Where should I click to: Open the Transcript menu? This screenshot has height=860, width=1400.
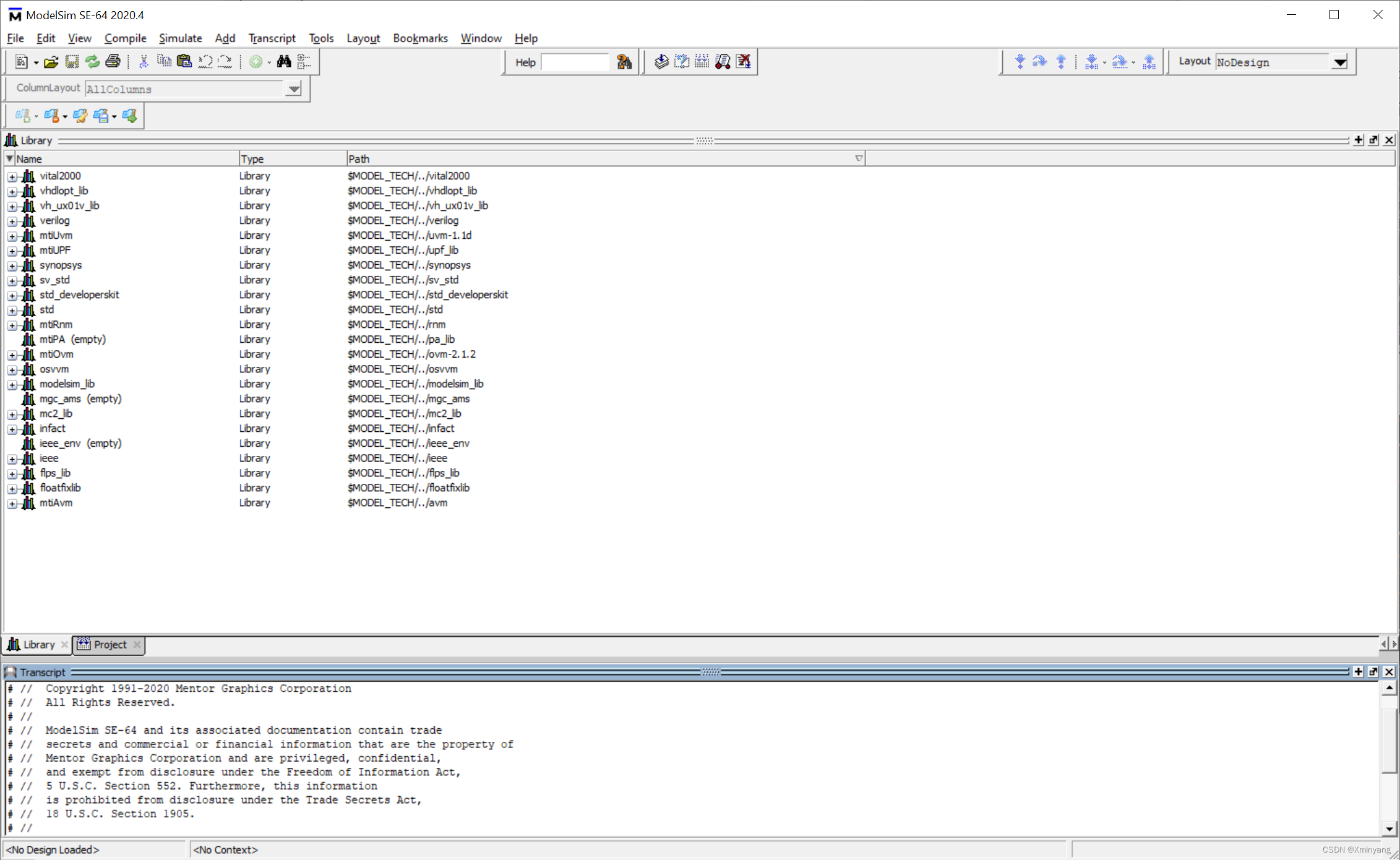point(272,38)
